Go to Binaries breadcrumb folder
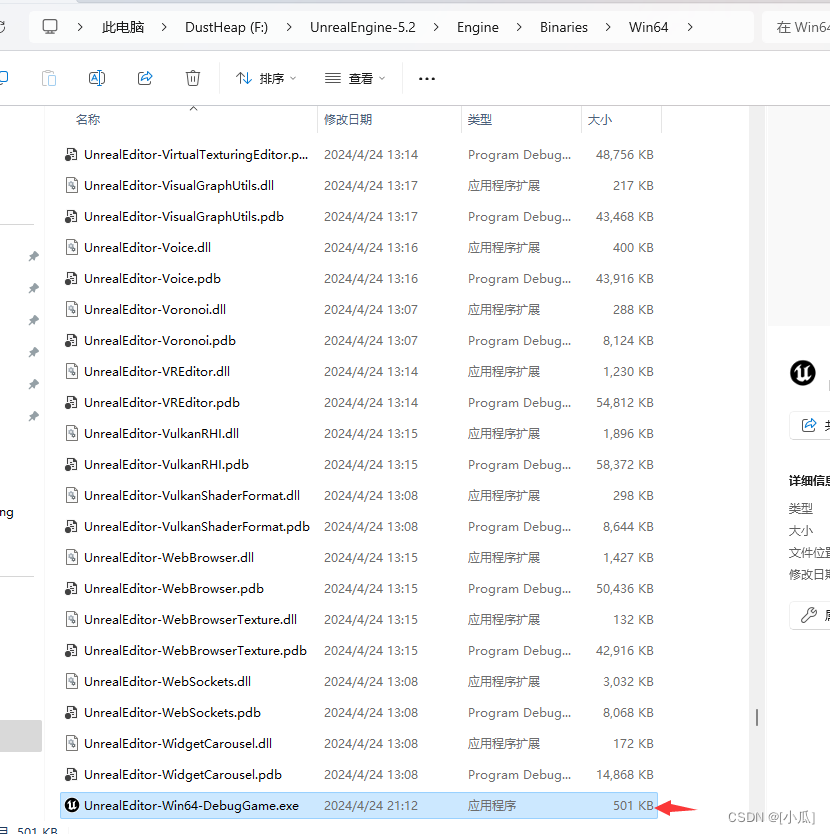Viewport: 830px width, 834px height. 564,27
